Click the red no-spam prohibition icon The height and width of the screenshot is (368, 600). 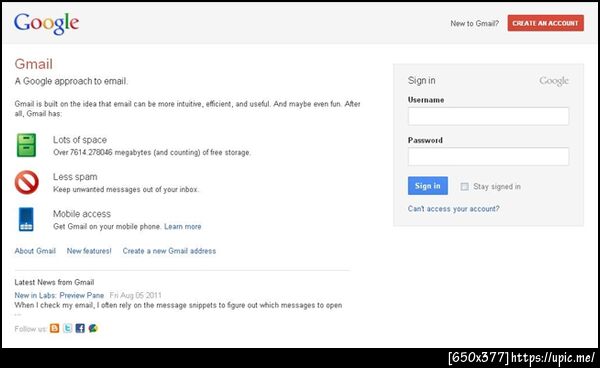click(x=26, y=182)
